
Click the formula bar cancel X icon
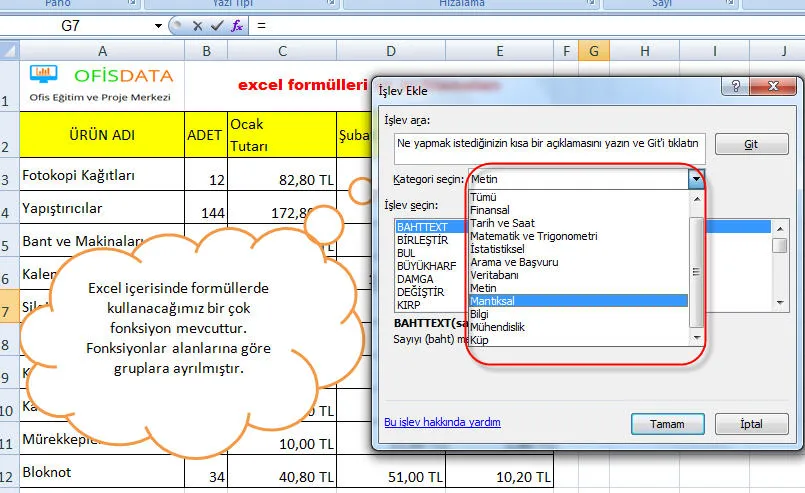tap(197, 26)
